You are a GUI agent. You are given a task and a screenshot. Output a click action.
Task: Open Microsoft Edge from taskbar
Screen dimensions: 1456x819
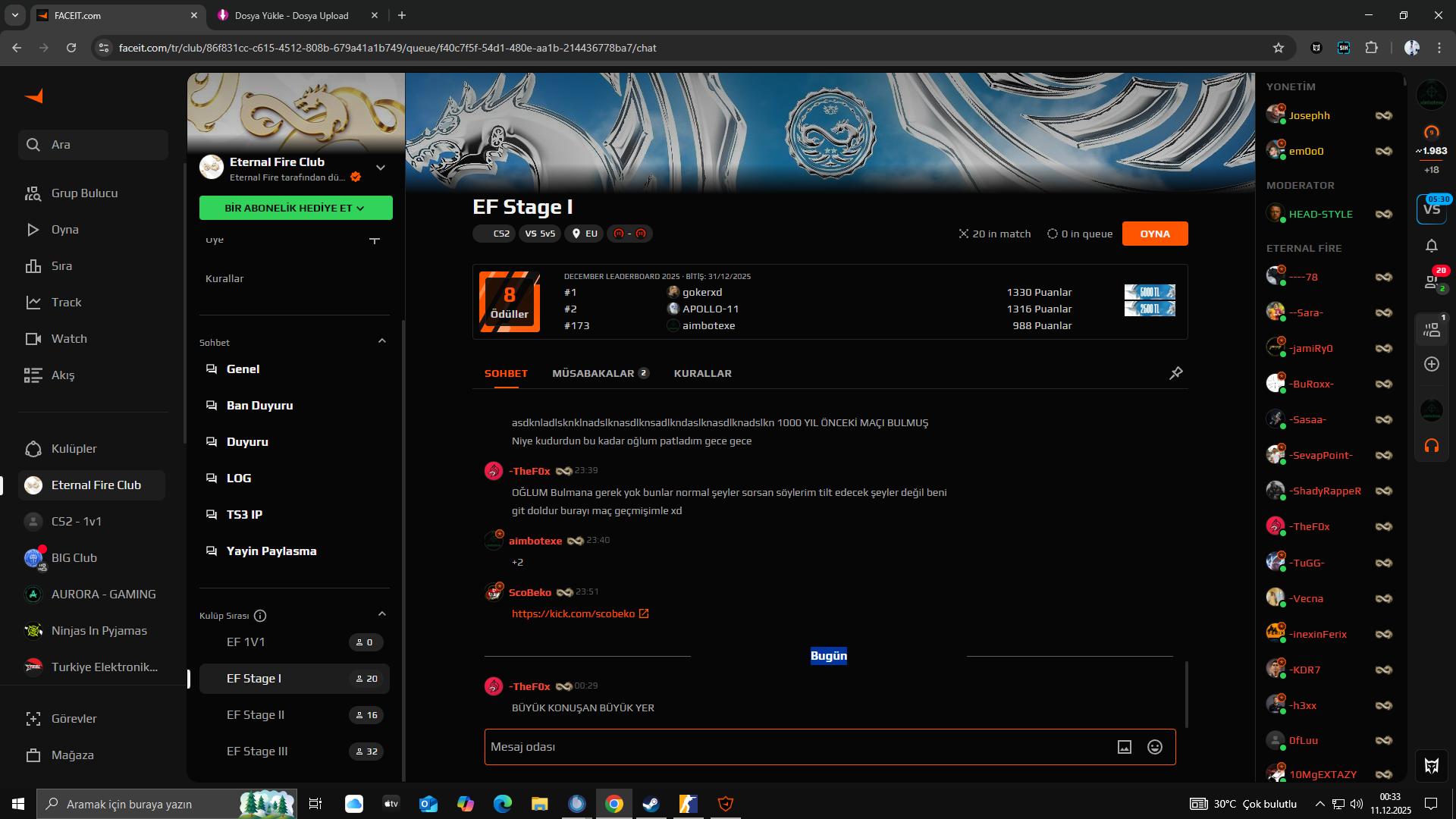click(x=502, y=804)
